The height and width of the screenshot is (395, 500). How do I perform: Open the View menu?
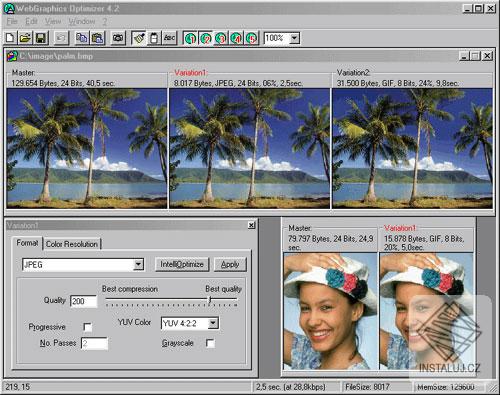point(53,21)
